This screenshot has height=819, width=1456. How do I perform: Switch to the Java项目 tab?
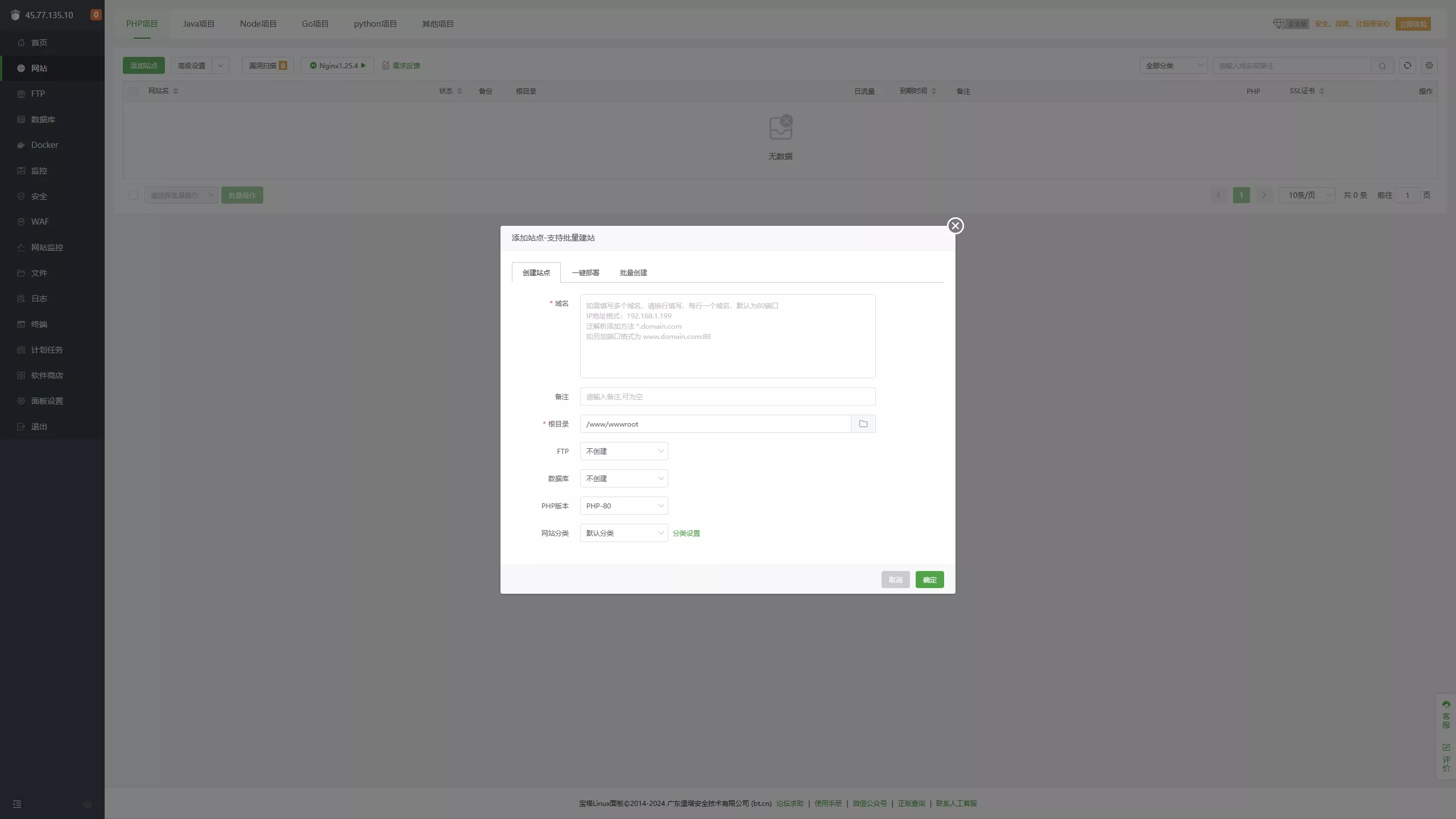198,23
